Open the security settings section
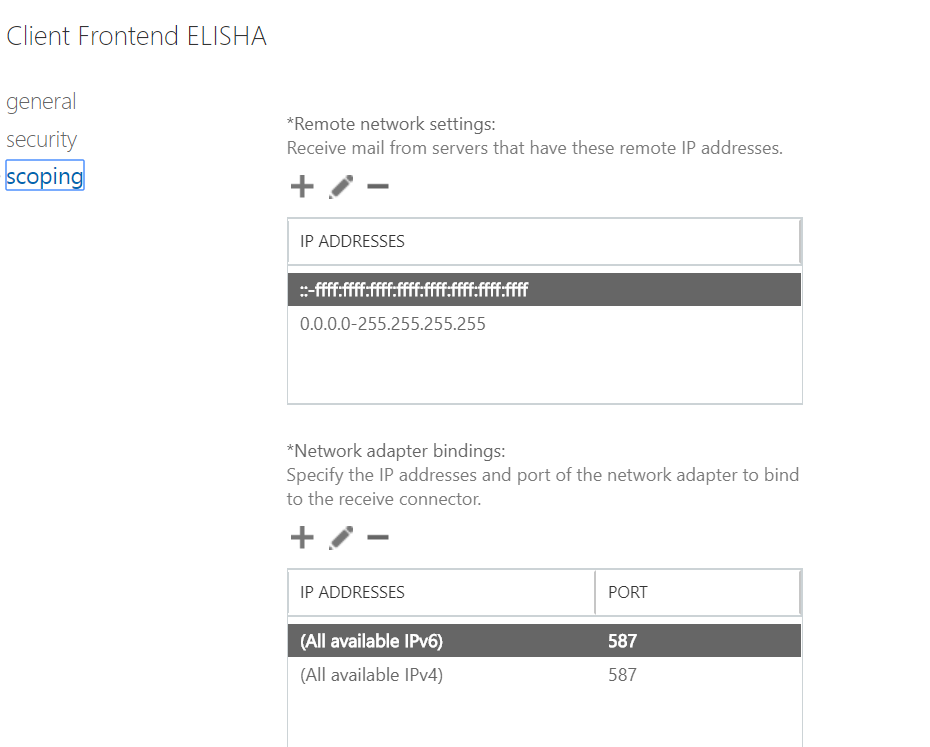This screenshot has height=747, width=930. coord(41,139)
